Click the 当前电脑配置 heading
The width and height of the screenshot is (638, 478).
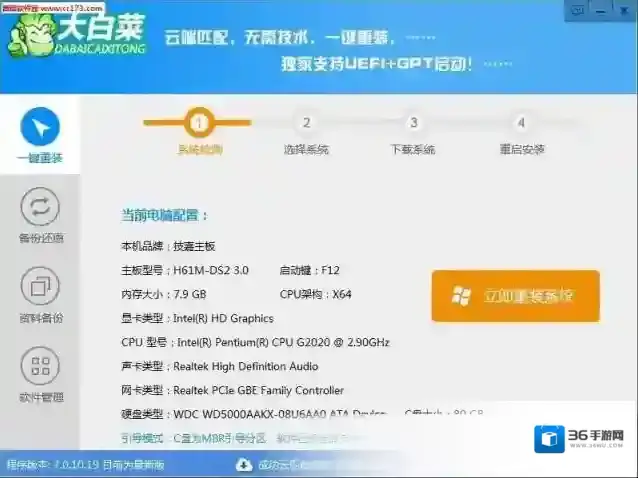click(x=164, y=215)
